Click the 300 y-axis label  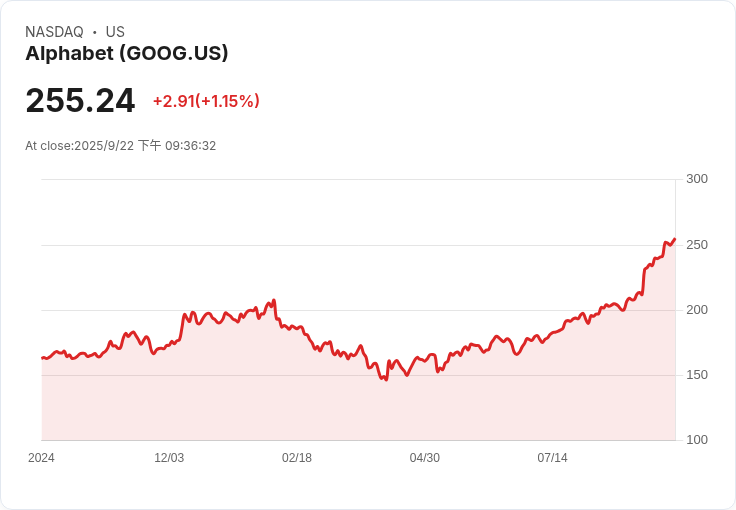pyautogui.click(x=697, y=179)
